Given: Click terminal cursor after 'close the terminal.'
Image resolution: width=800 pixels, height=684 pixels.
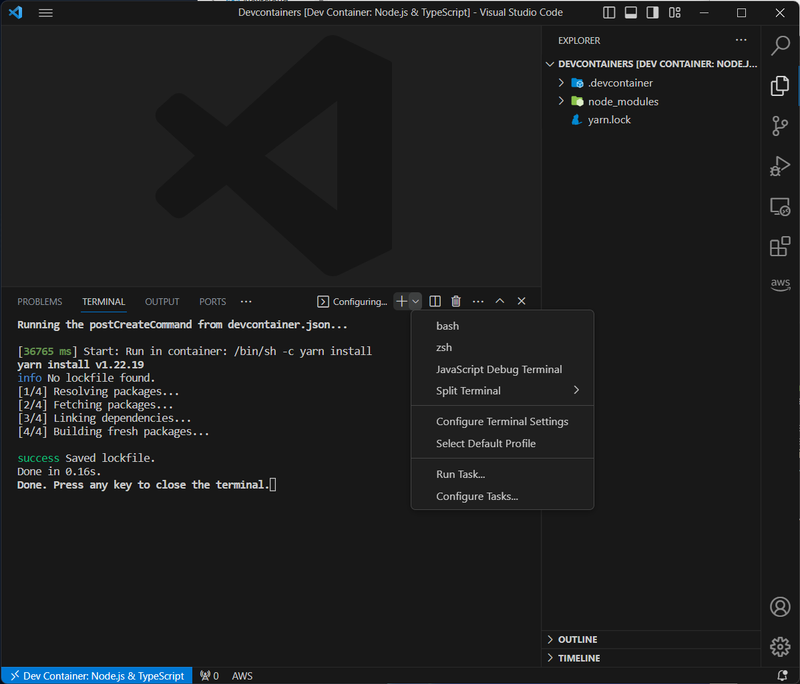Looking at the screenshot, I should pos(273,485).
